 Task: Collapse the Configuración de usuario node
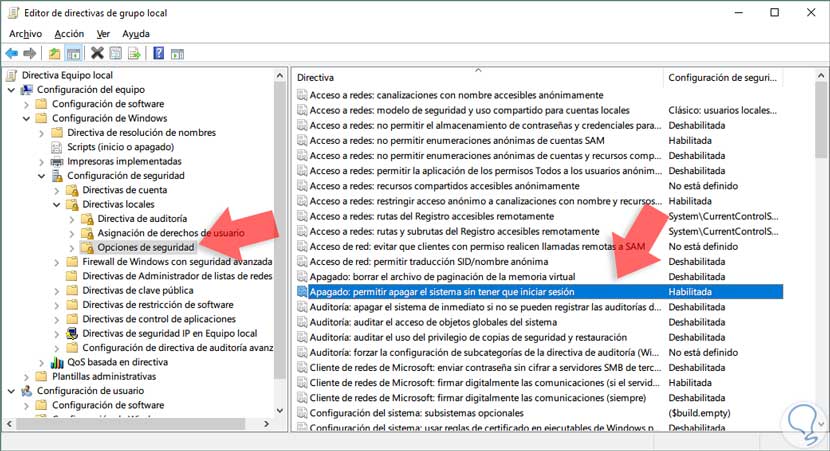(x=11, y=391)
